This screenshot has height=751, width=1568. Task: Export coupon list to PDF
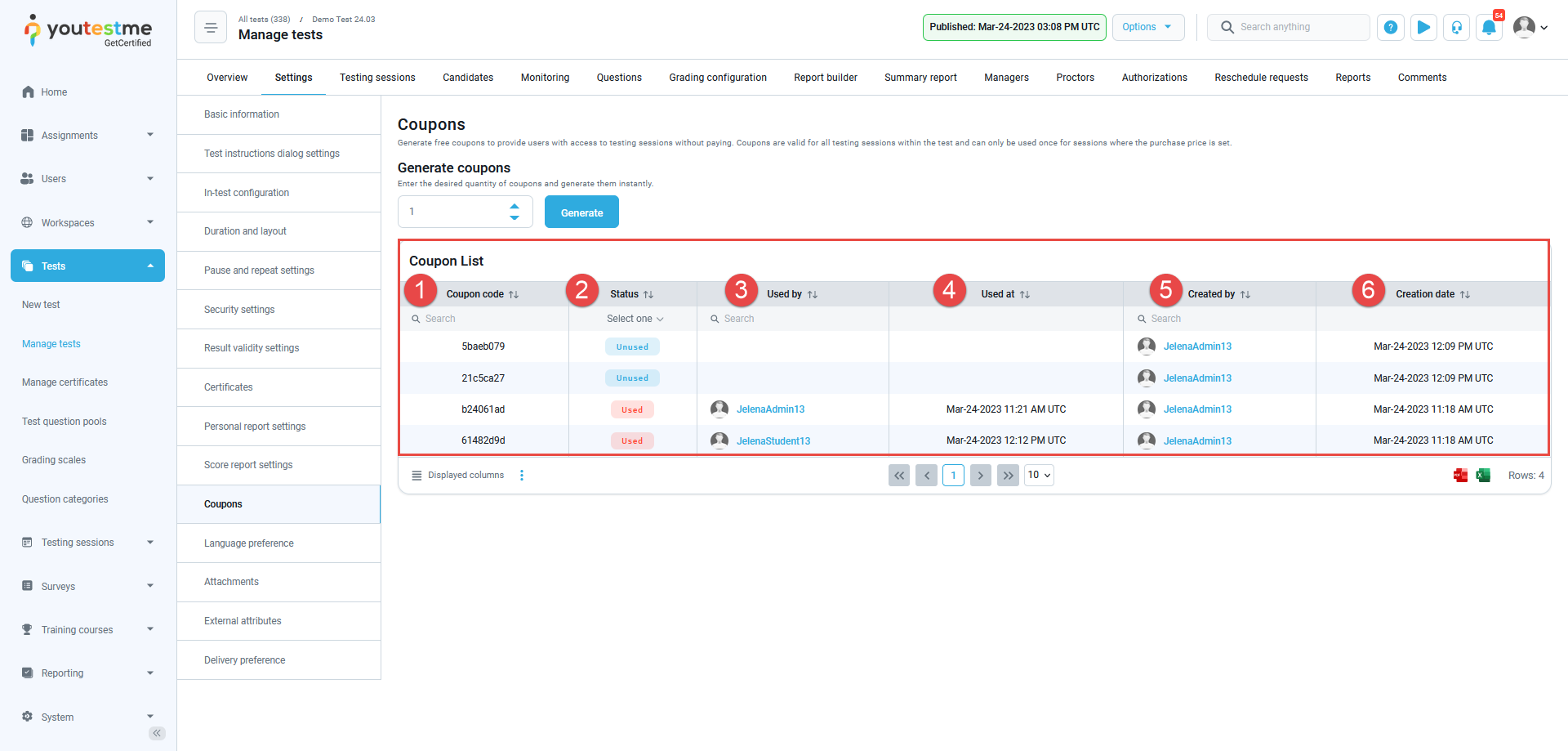pyautogui.click(x=1460, y=476)
